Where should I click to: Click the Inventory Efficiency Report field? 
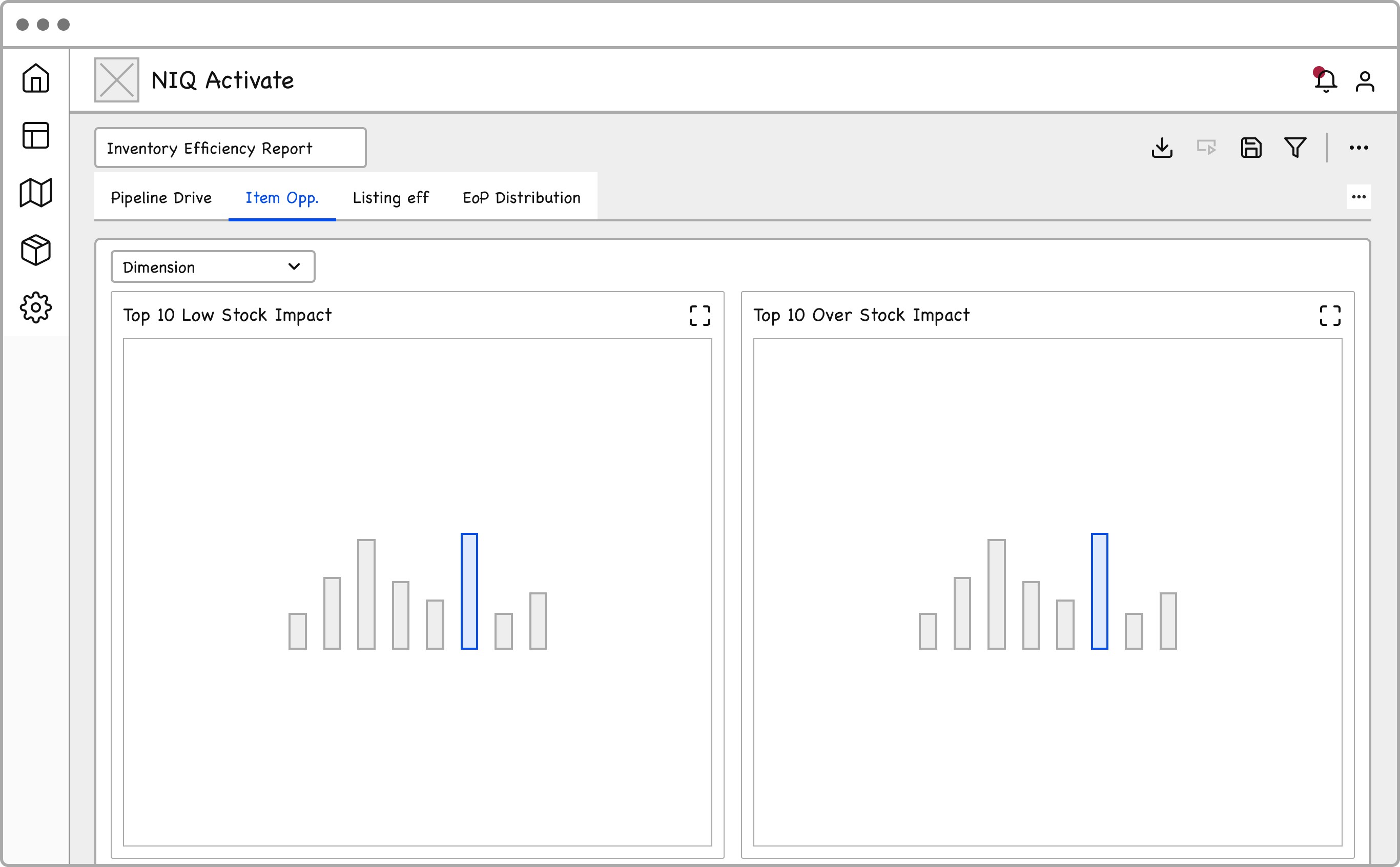pos(230,148)
